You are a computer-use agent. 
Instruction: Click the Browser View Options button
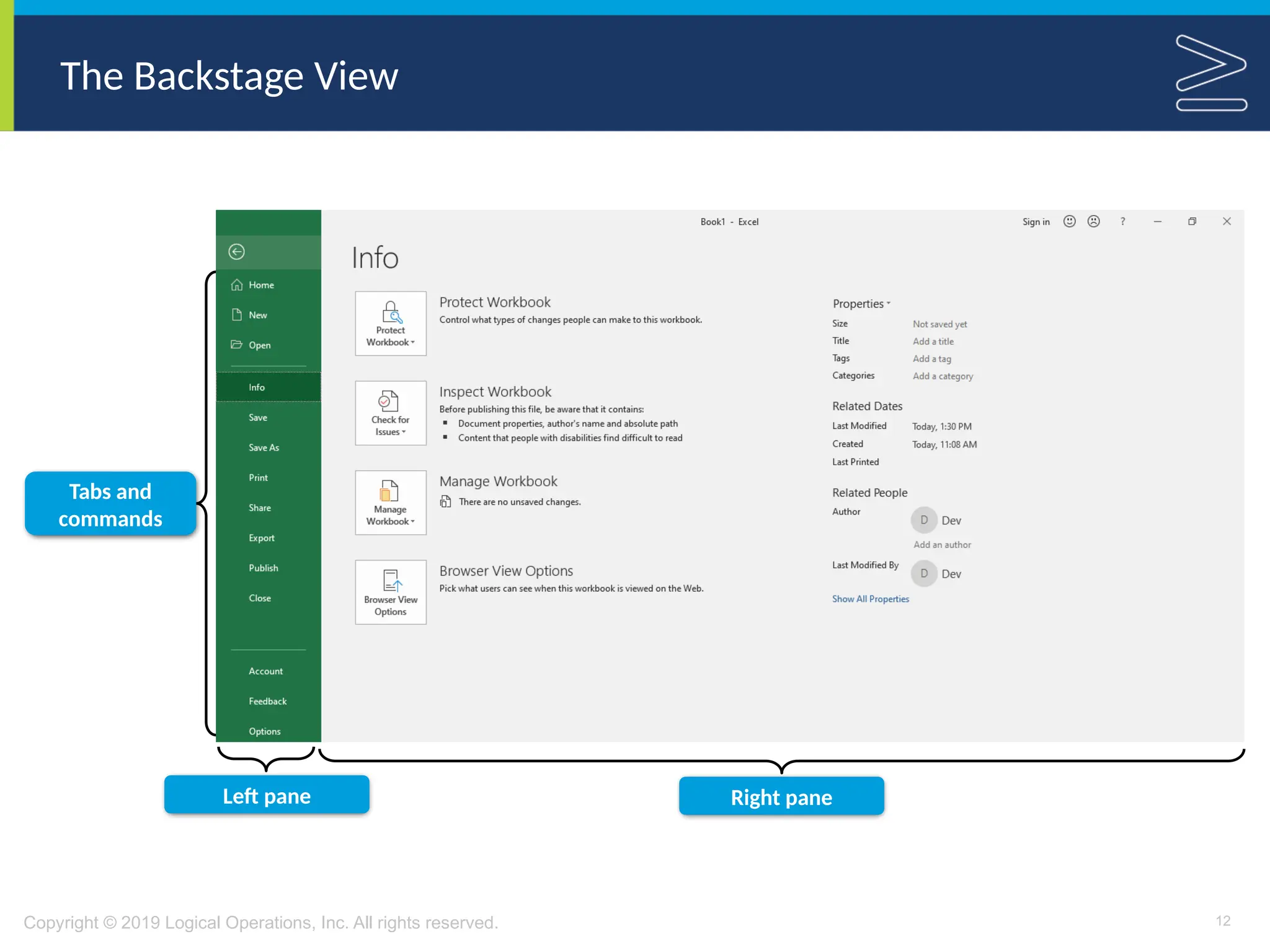coord(391,592)
